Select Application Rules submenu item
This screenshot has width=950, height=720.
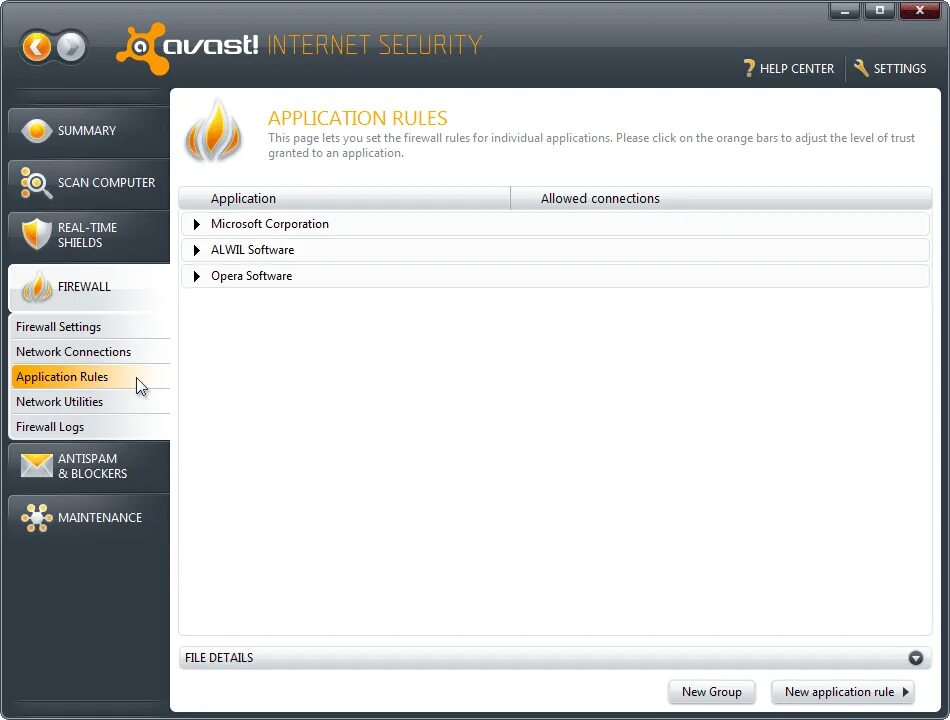90,376
